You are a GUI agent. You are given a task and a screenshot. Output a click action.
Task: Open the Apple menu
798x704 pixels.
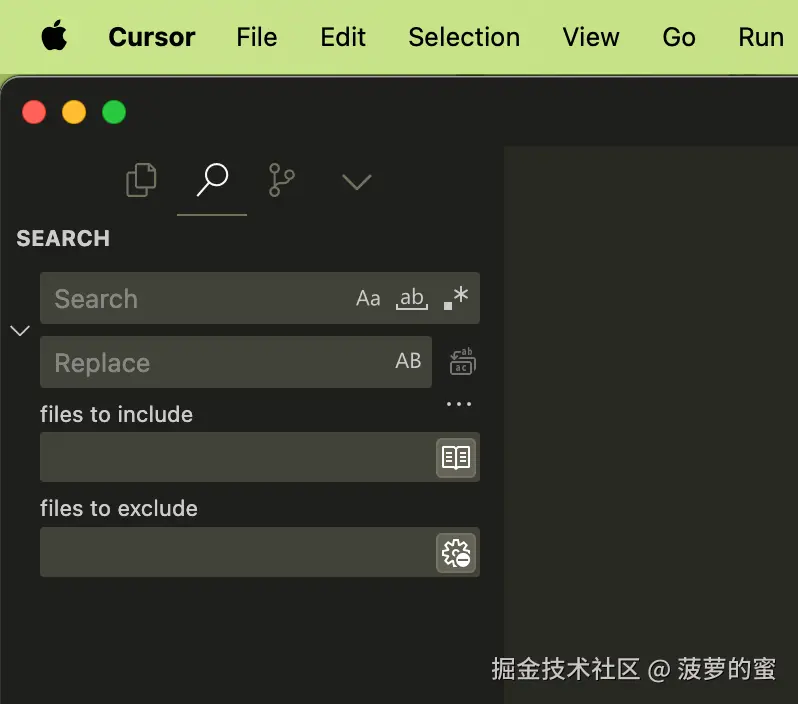coord(54,36)
